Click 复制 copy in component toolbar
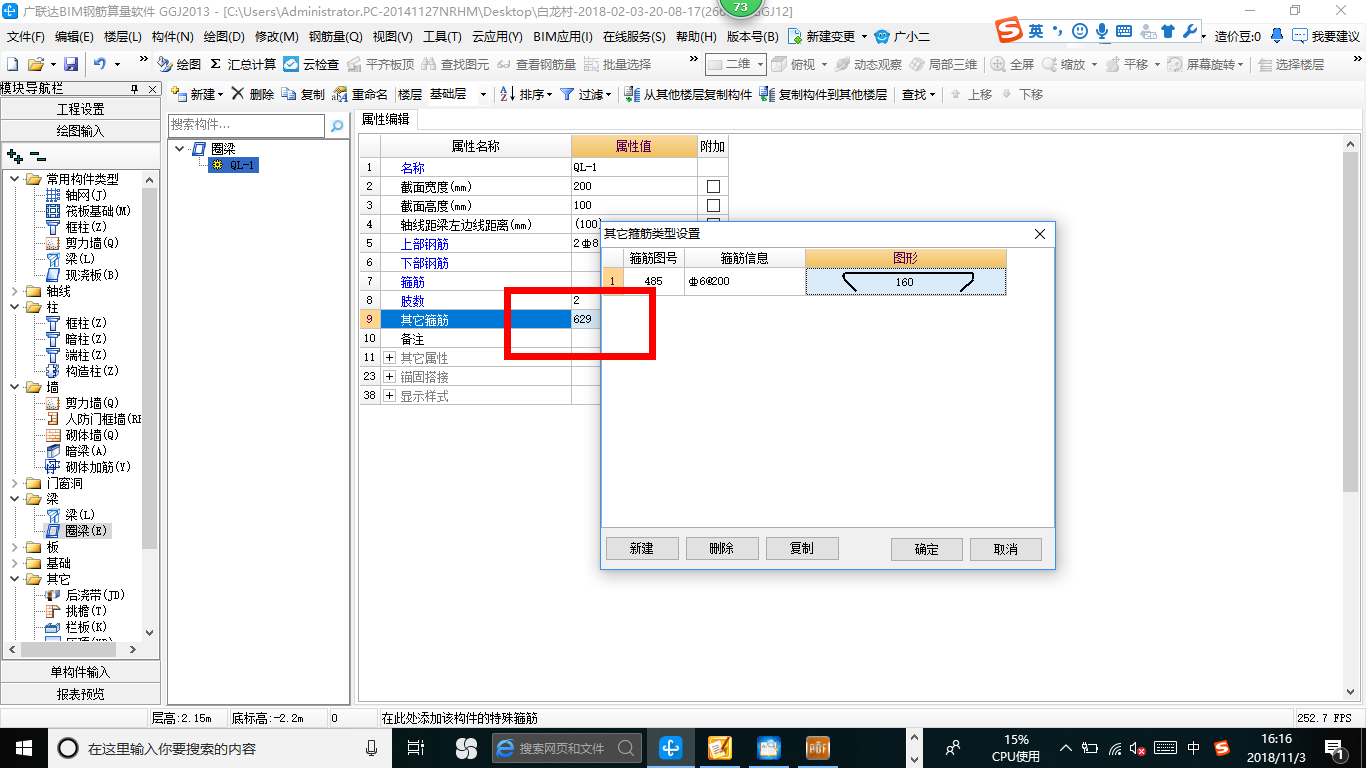1366x768 pixels. pyautogui.click(x=304, y=94)
